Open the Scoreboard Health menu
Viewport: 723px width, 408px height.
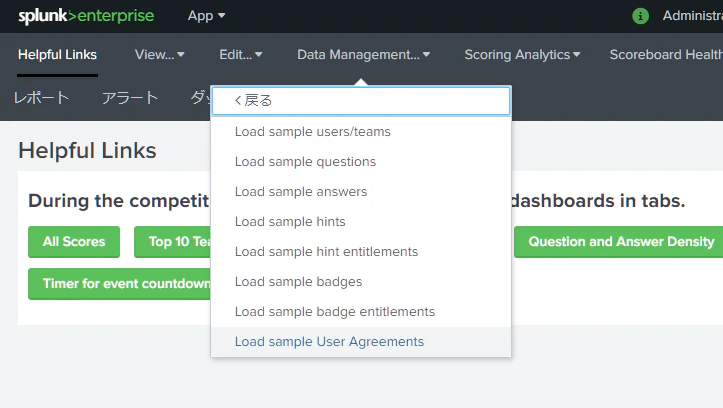tap(666, 55)
